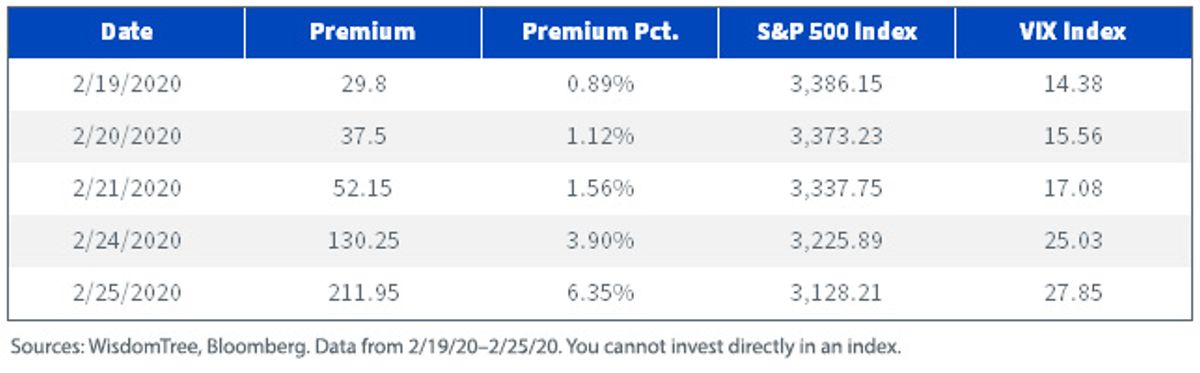Click the premium value 29.8
The image size is (1200, 373).
click(363, 85)
